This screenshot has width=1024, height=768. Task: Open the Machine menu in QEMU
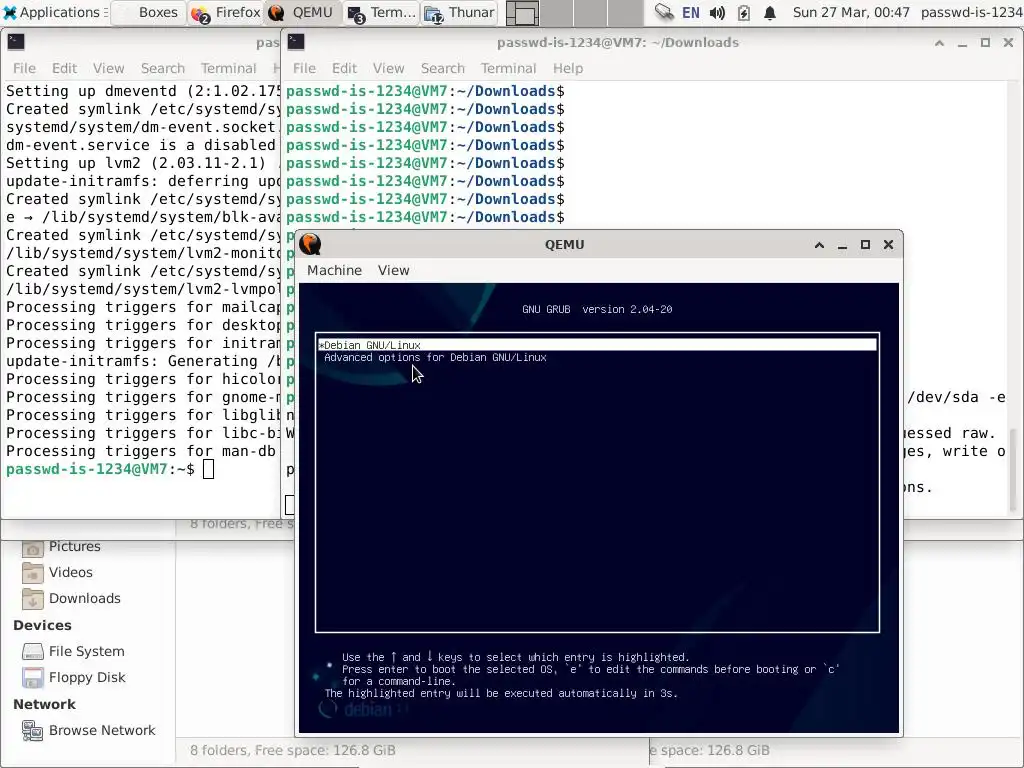334,270
